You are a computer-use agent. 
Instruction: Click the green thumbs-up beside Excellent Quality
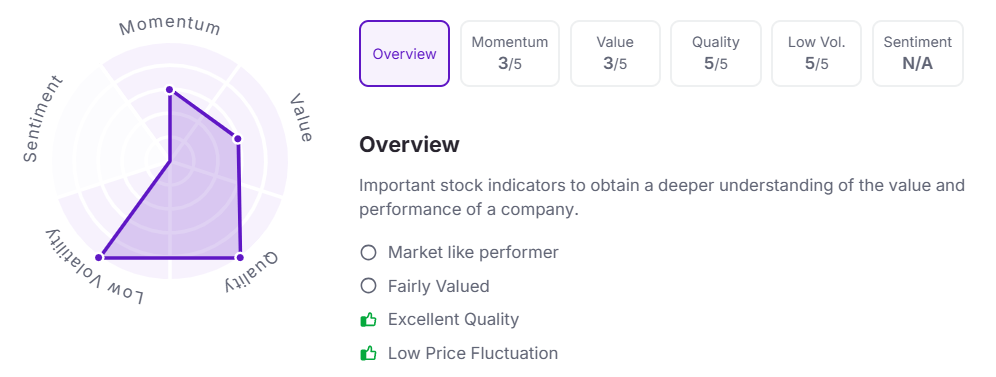tap(368, 319)
